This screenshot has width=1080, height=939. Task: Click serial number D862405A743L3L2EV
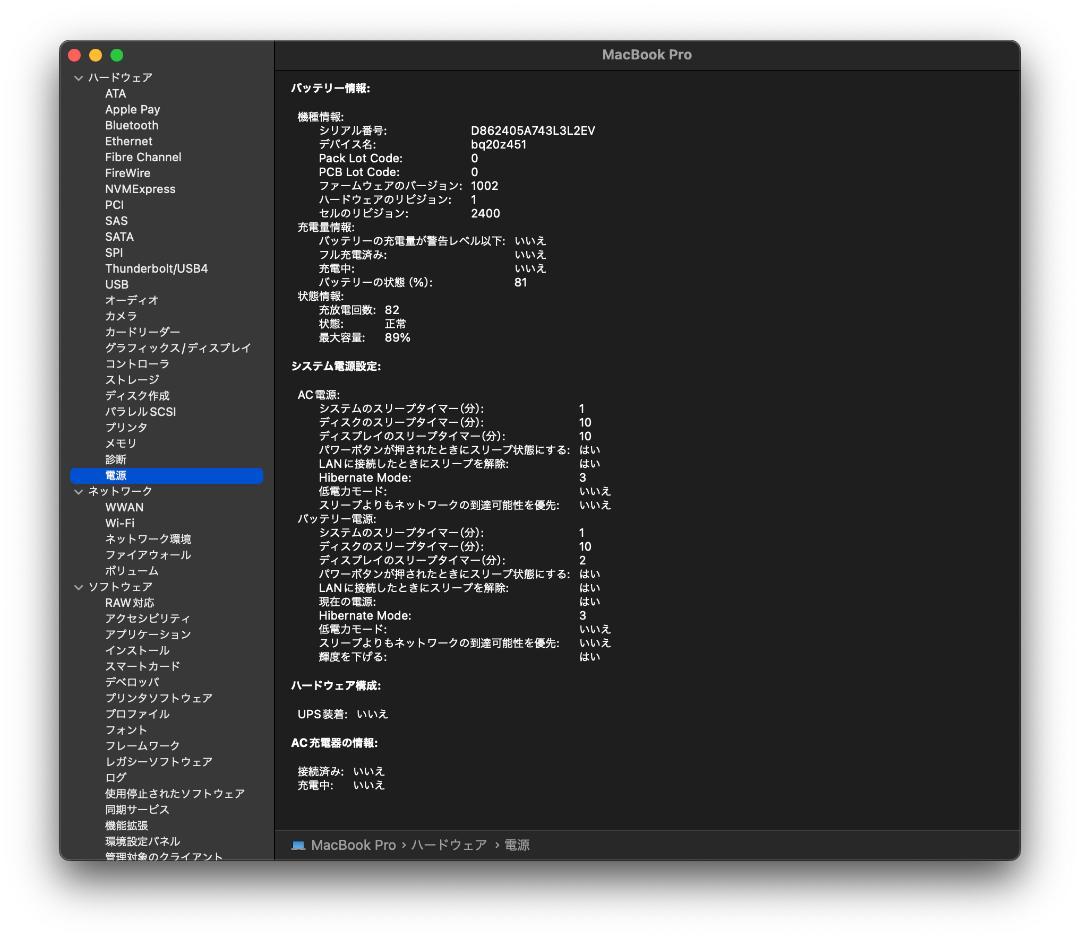(x=533, y=130)
